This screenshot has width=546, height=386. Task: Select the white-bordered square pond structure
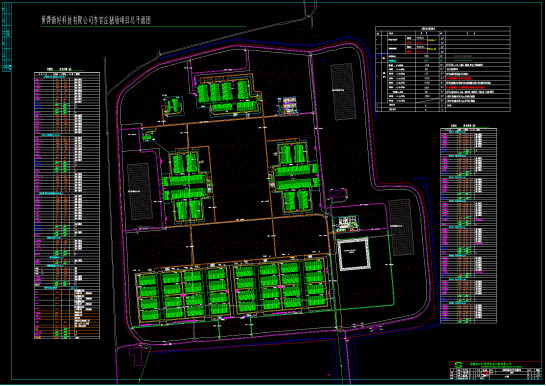[353, 253]
